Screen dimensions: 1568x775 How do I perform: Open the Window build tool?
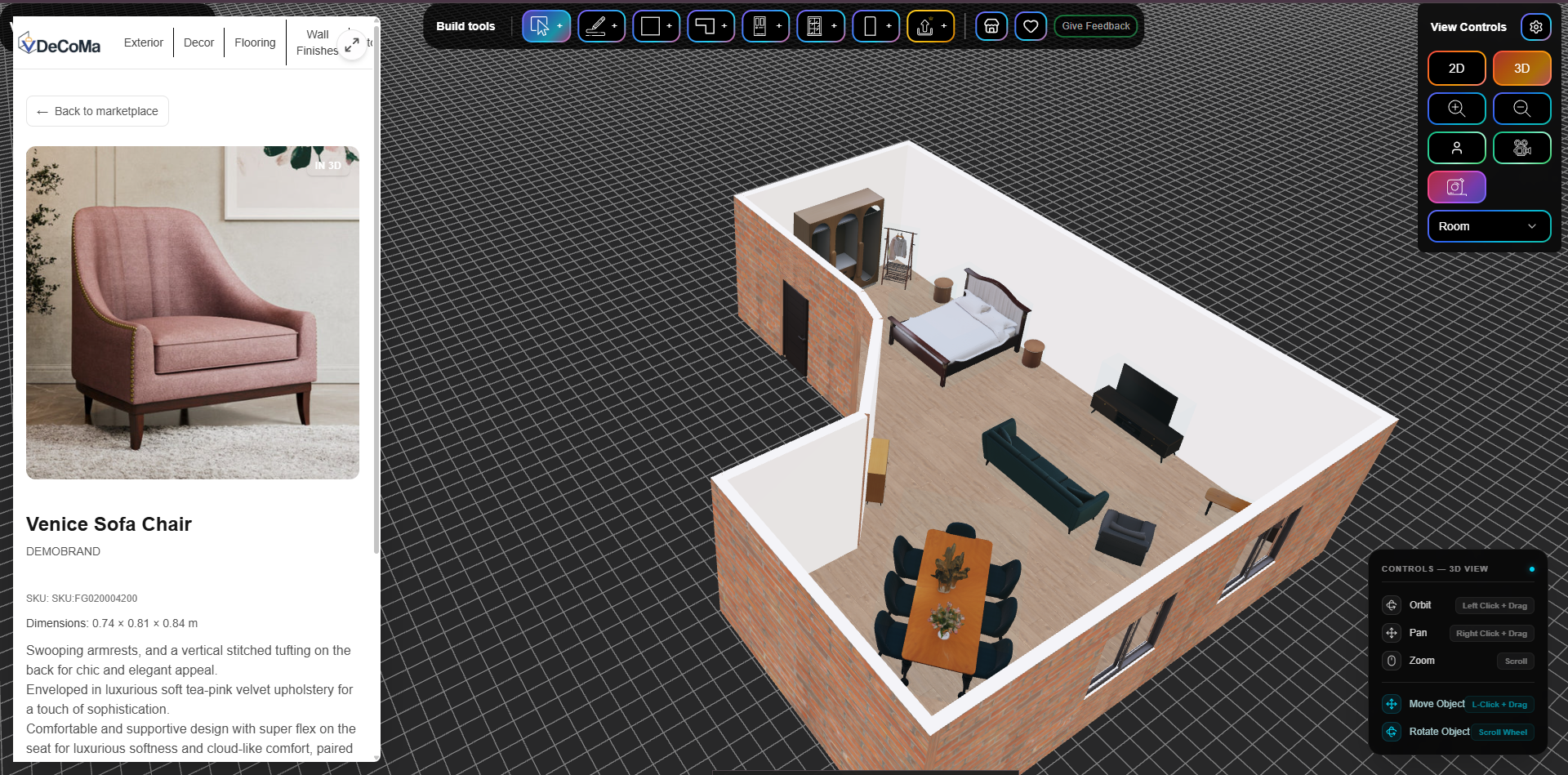pos(820,26)
